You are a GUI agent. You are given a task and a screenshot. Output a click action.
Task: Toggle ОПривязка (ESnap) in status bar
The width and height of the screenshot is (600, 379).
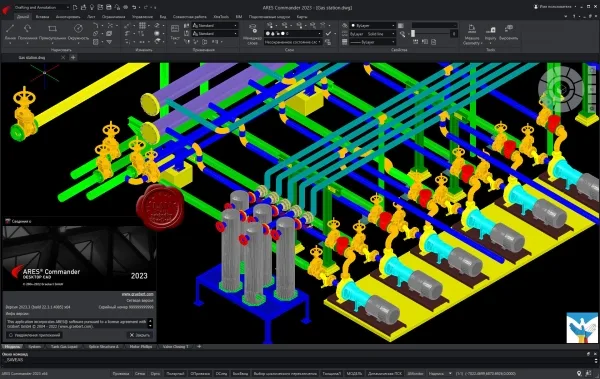coord(200,373)
